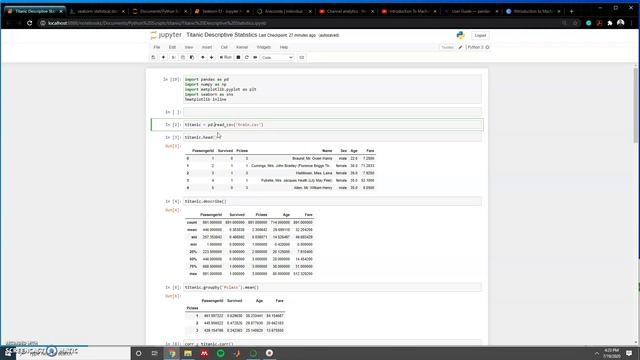Viewport: 640px width, 360px height.
Task: Select the titanic.head() cell
Action: tap(332, 138)
